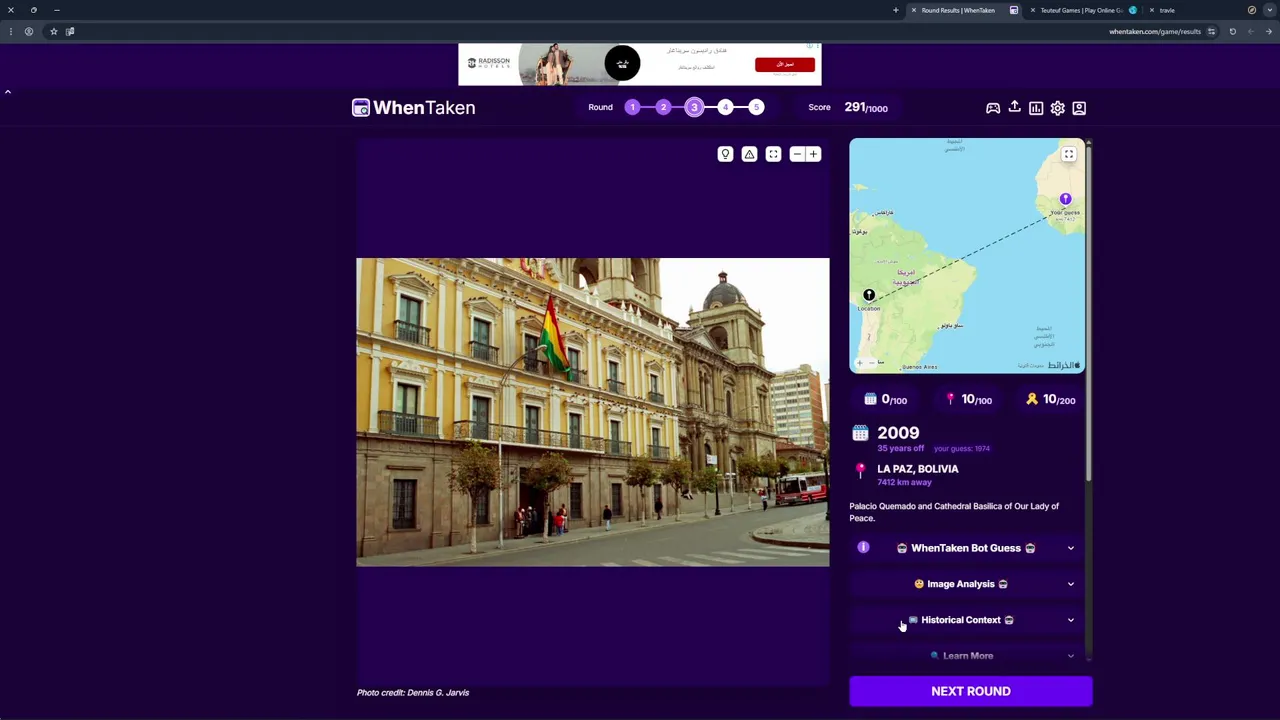Click the 2009 year text
Screen dimensions: 1280x720
click(898, 433)
